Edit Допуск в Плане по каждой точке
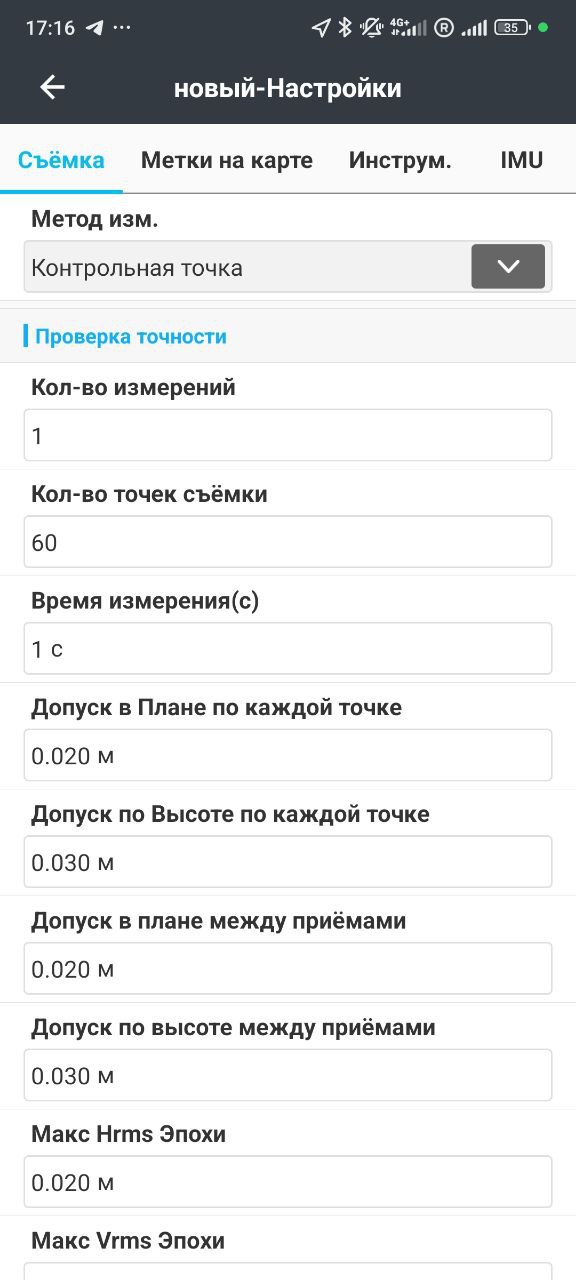 (288, 755)
